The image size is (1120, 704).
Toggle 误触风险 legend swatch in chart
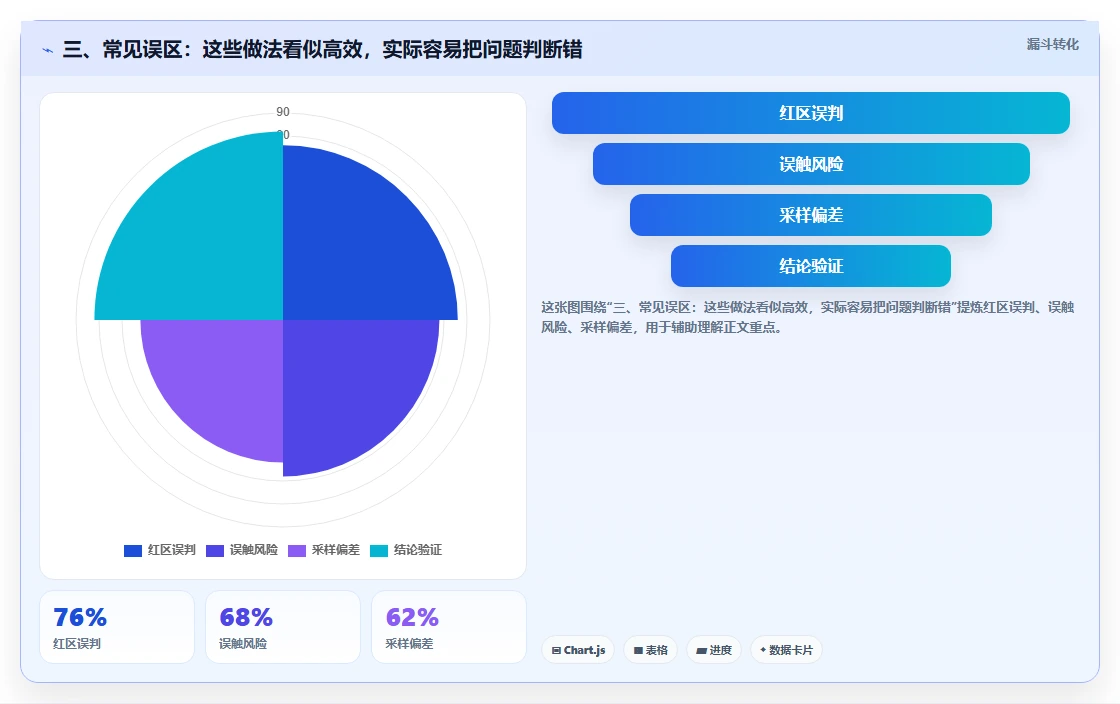215,550
